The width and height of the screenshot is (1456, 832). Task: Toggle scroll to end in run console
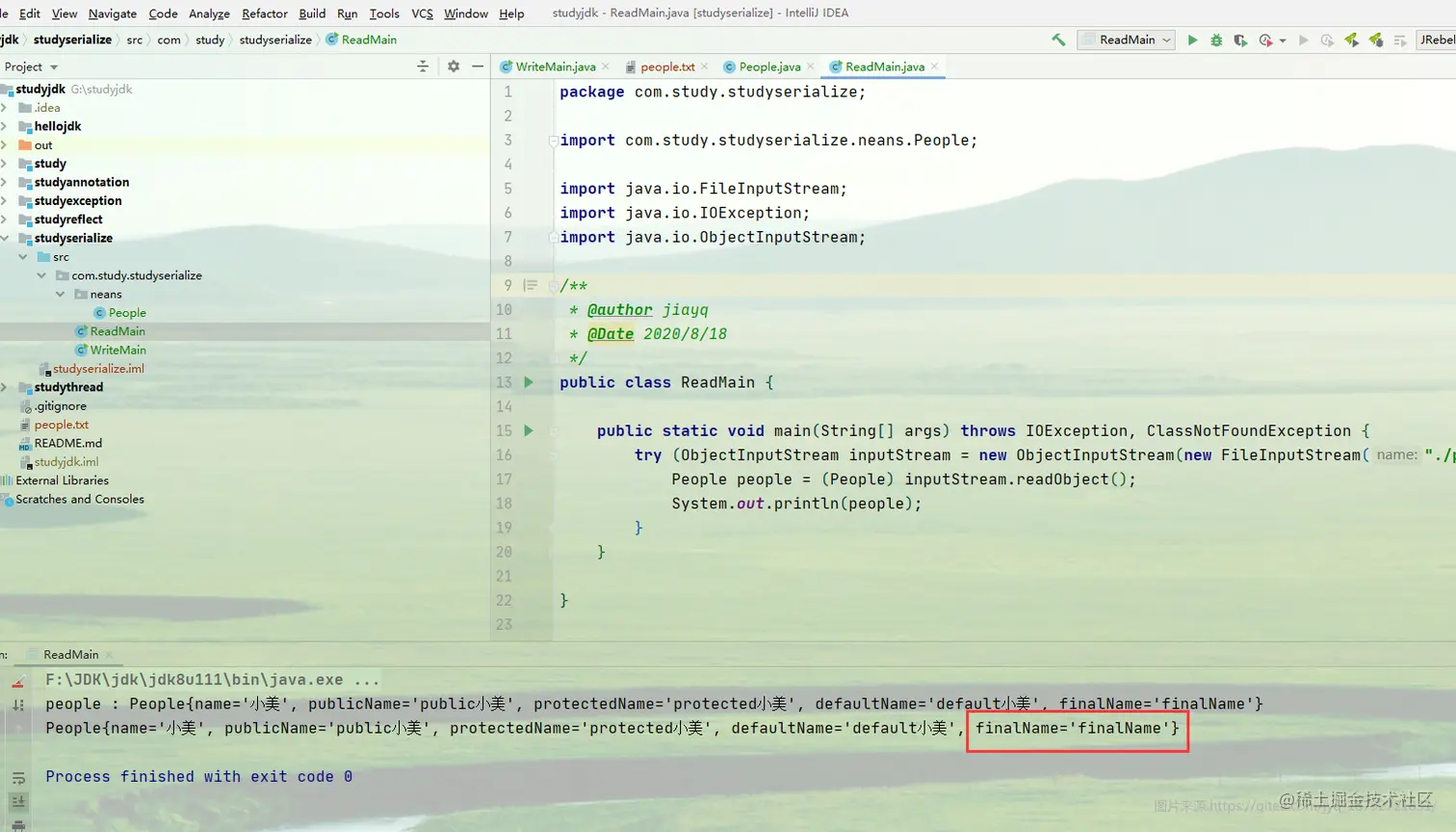[18, 801]
